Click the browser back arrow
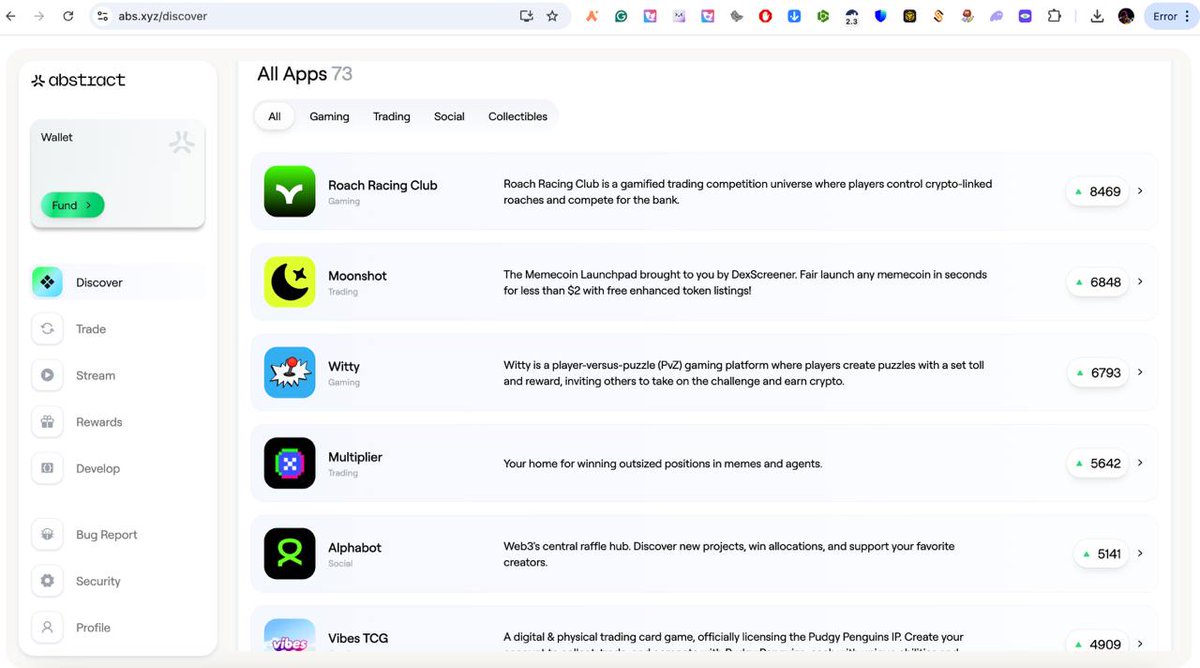The image size is (1200, 668). click(x=11, y=16)
